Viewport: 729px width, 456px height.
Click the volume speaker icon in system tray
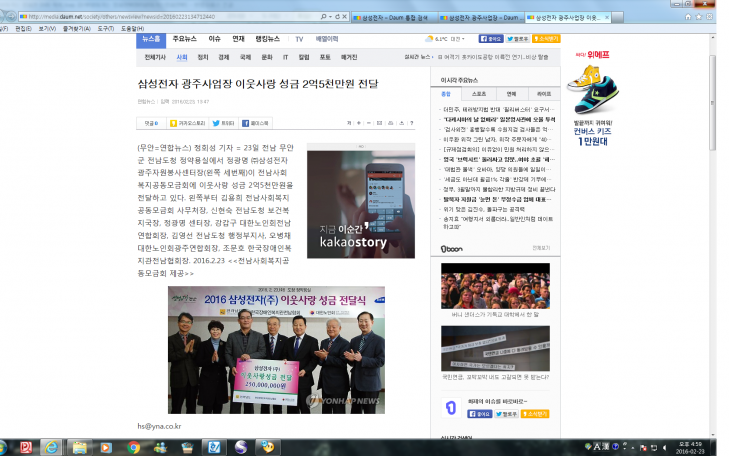pos(665,448)
